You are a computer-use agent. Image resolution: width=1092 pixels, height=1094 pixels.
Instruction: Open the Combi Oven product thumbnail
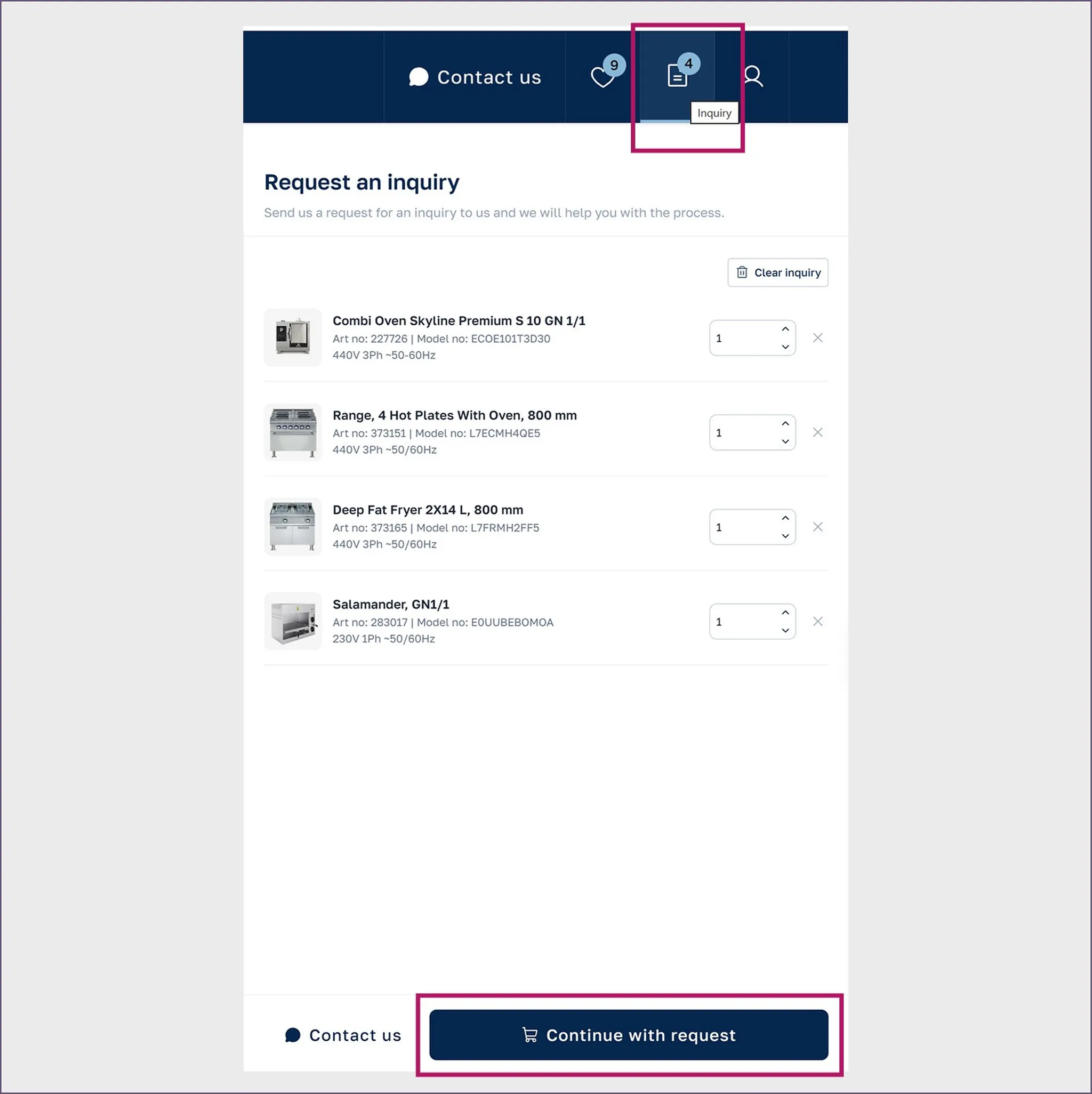click(x=293, y=338)
